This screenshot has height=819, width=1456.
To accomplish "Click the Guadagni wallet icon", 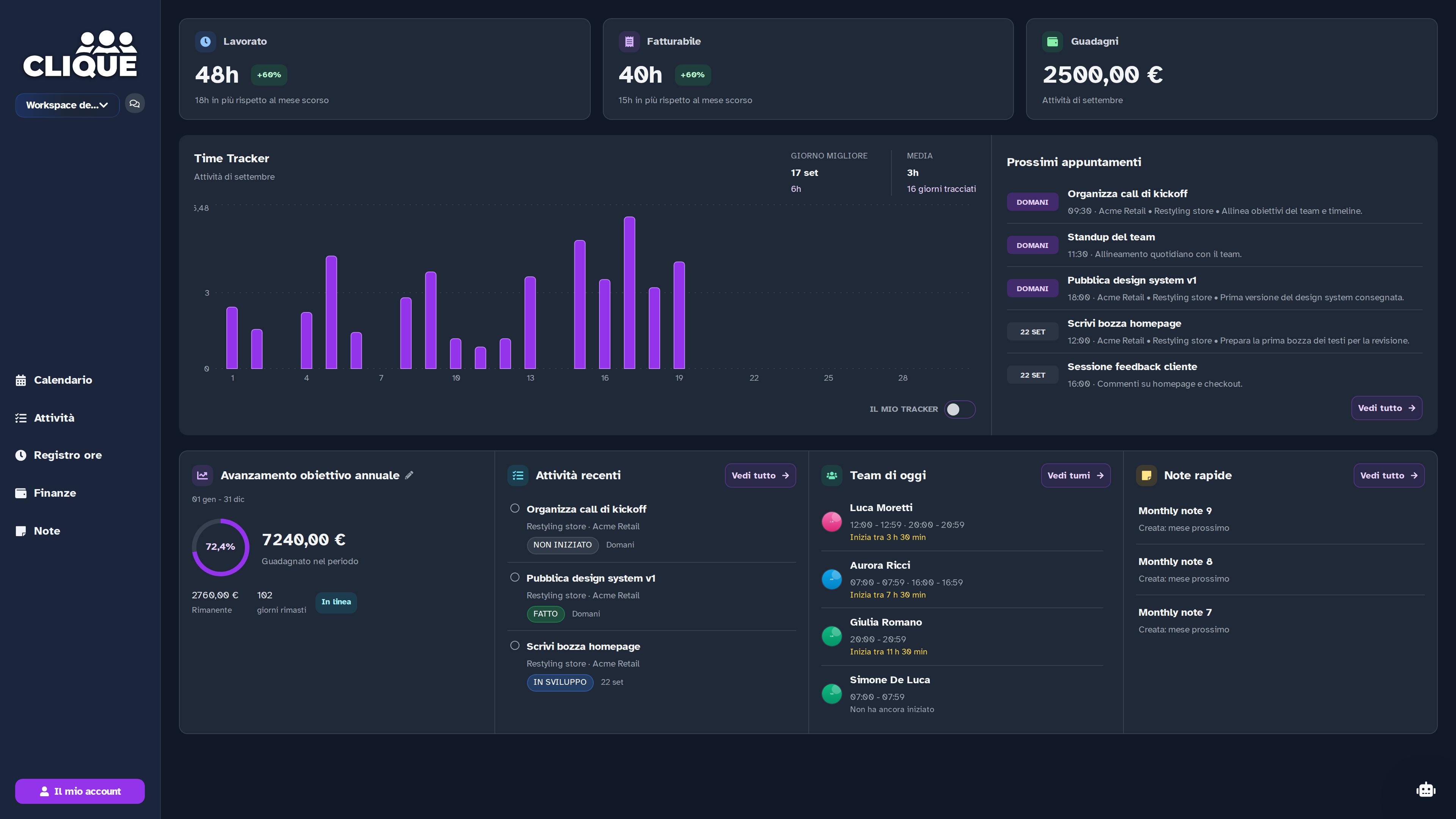I will click(x=1053, y=41).
